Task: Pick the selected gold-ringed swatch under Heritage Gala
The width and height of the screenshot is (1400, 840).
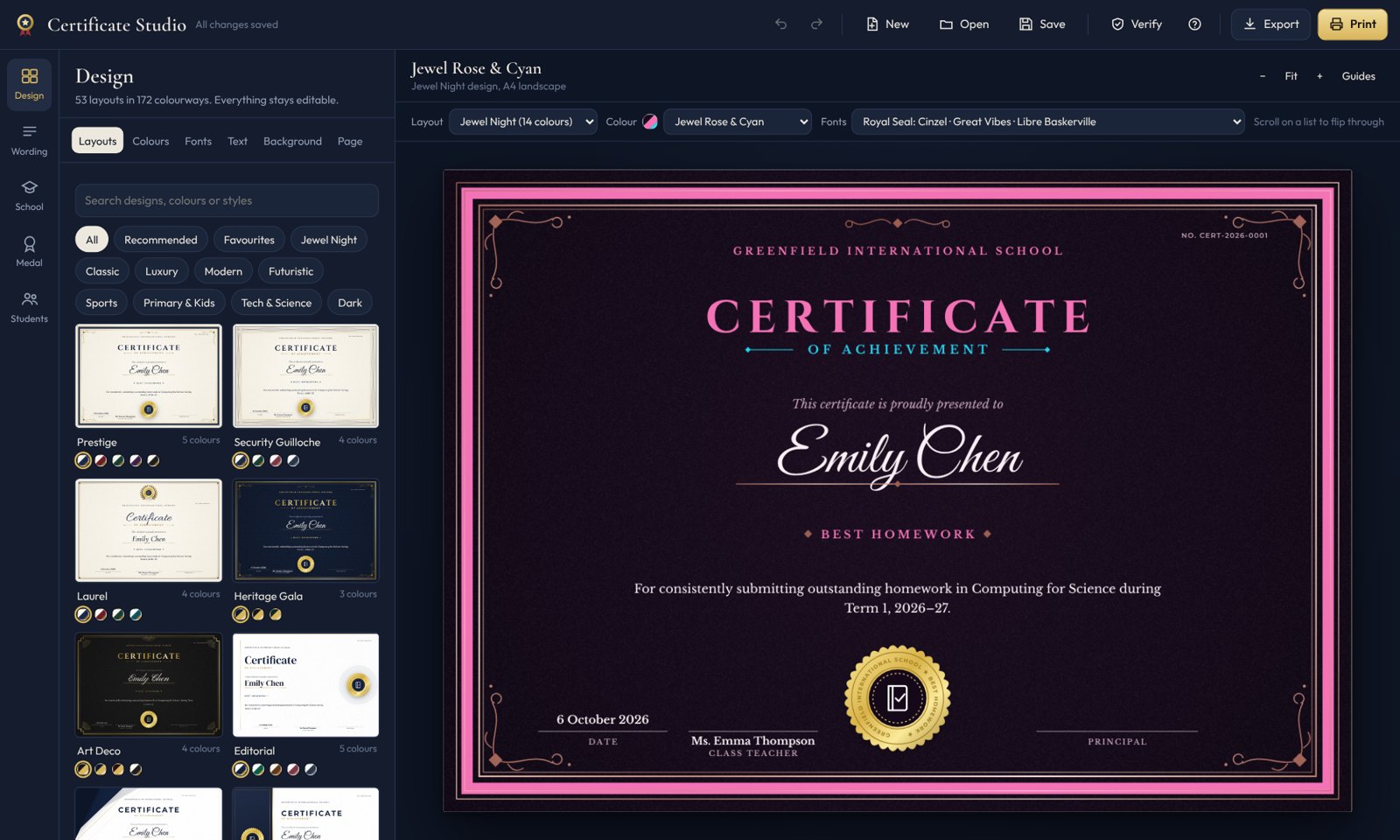Action: point(241,614)
